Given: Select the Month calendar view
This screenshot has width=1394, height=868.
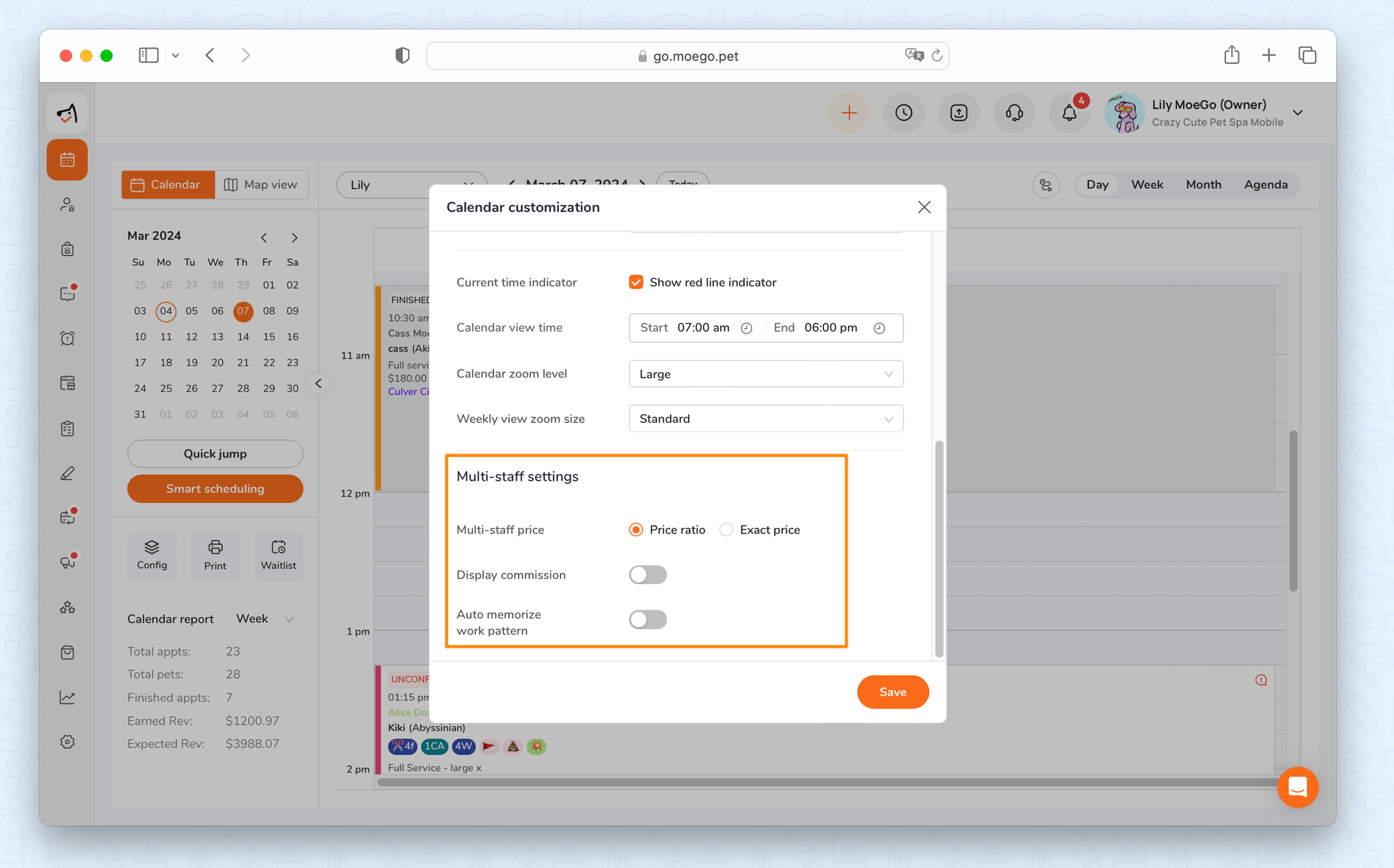Looking at the screenshot, I should tap(1203, 185).
